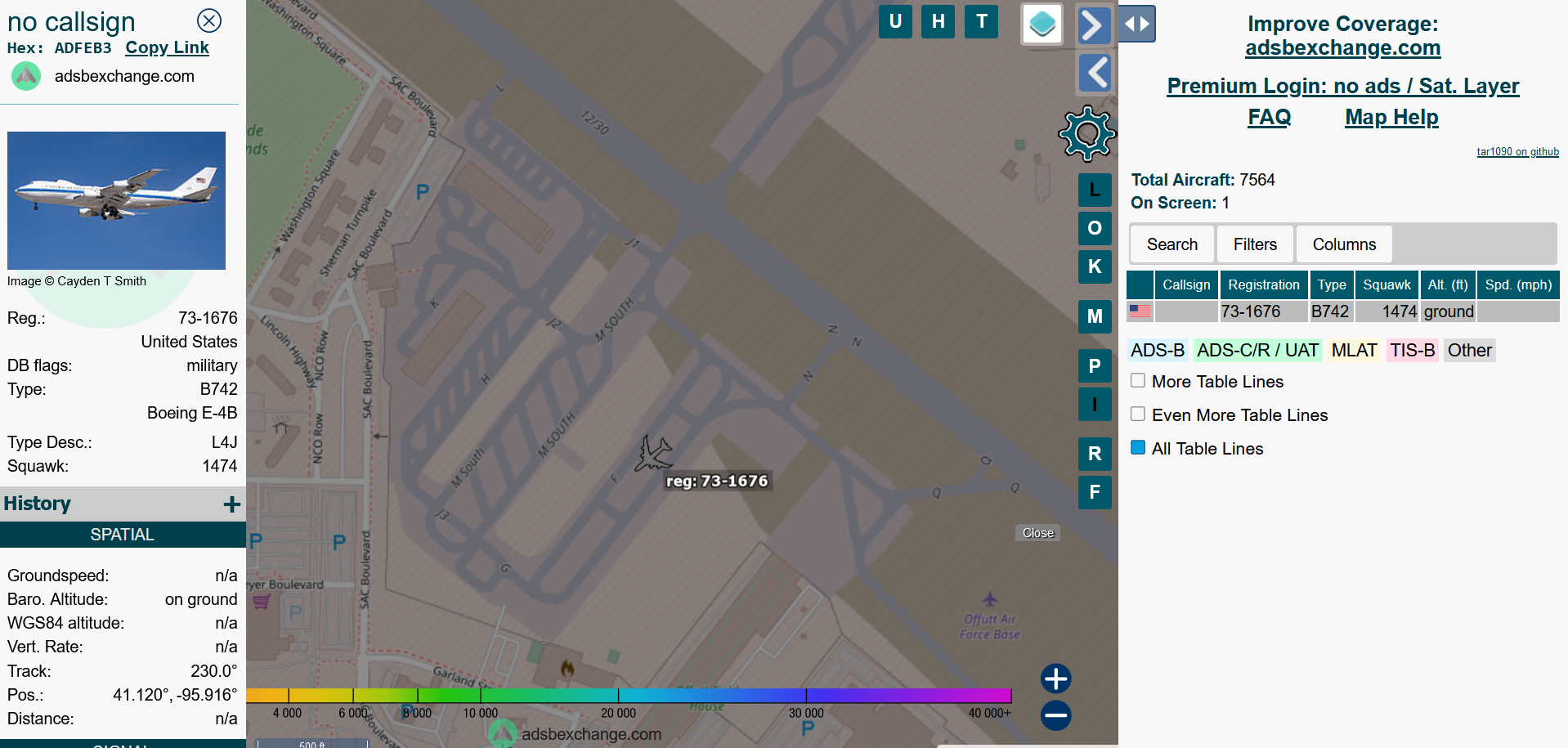The image size is (1568, 748).
Task: Click the Pos. coordinates value
Action: click(175, 695)
